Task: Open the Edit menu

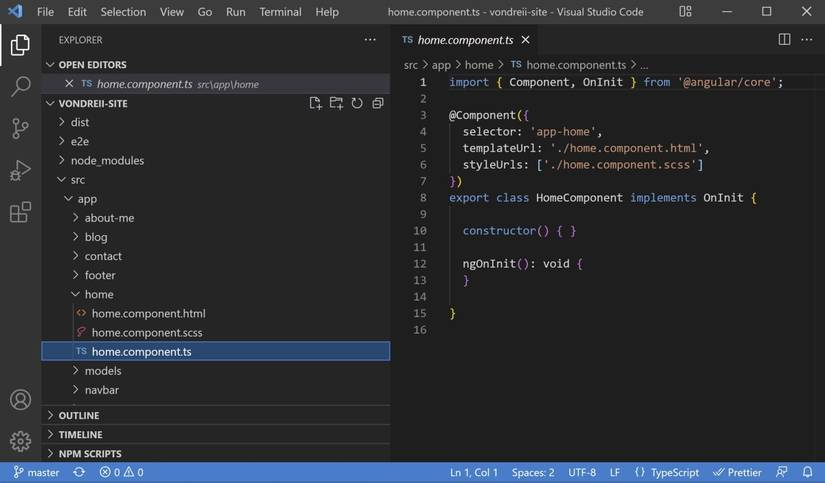Action: click(77, 12)
